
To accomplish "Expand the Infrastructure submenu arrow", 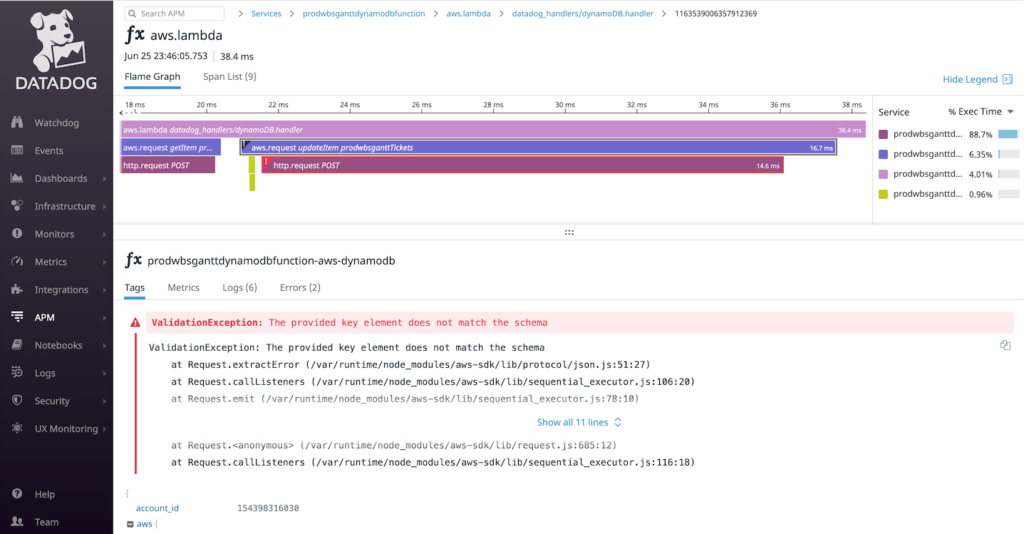I will pyautogui.click(x=104, y=206).
